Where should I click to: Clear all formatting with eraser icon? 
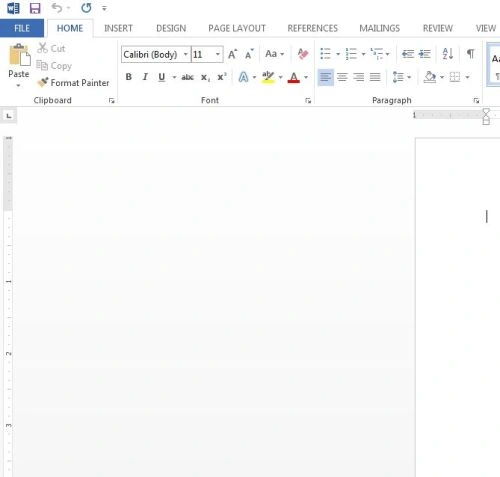coord(303,54)
